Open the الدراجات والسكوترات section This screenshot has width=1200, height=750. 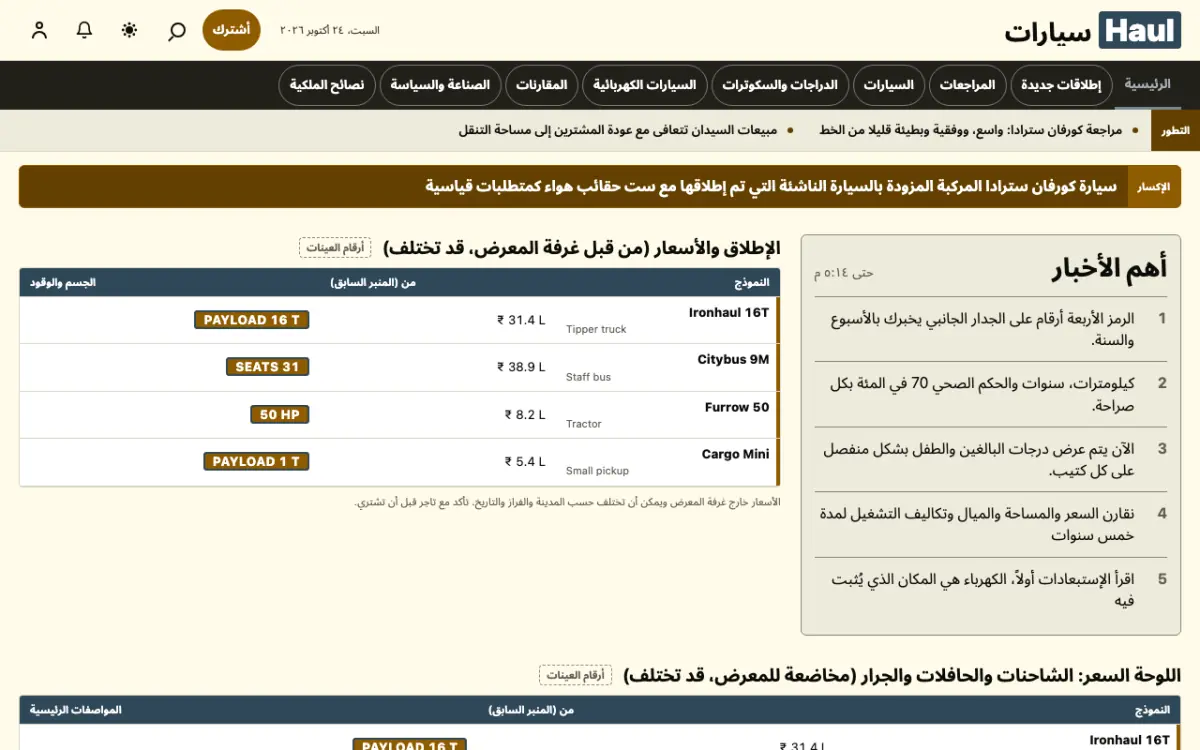(779, 85)
